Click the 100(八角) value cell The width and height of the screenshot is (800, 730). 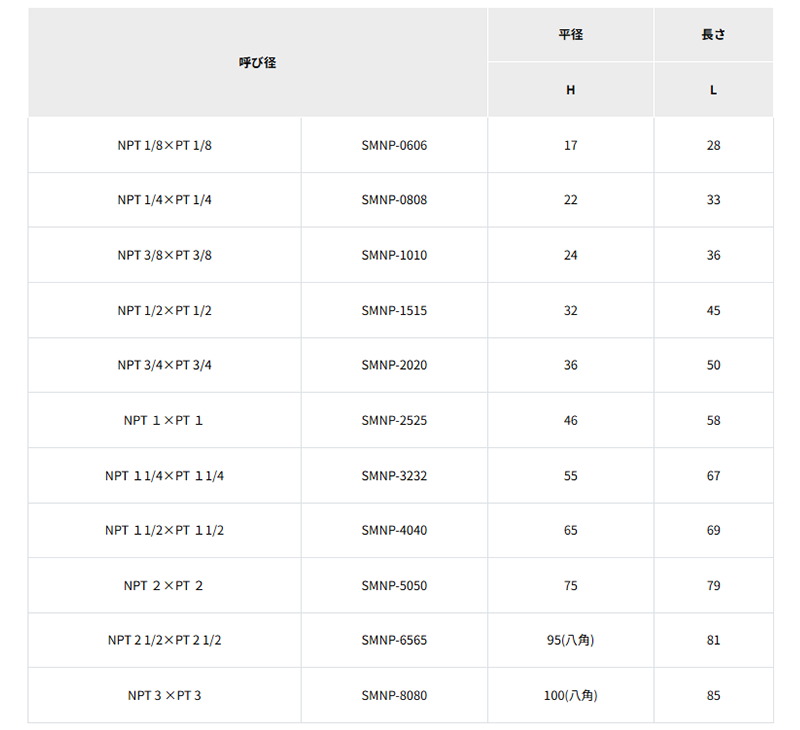(x=570, y=695)
